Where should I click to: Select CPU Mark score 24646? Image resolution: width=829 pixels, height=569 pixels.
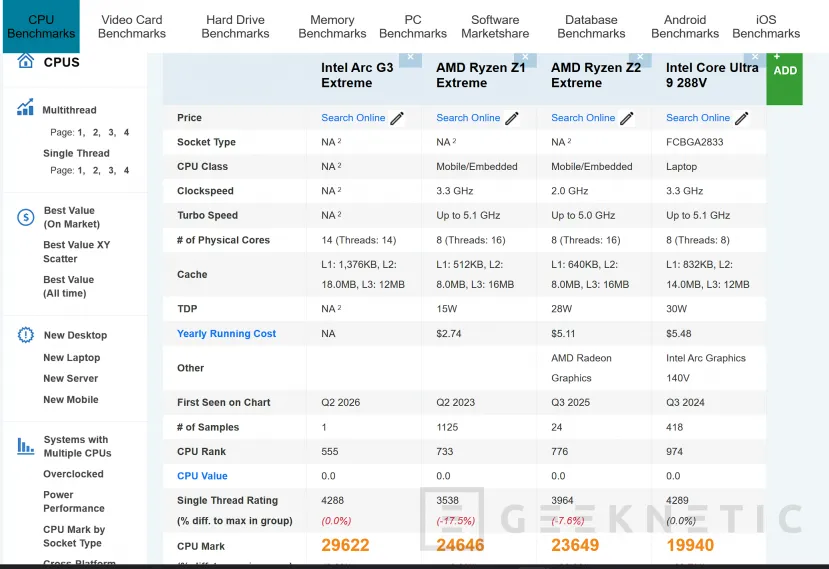(x=460, y=545)
